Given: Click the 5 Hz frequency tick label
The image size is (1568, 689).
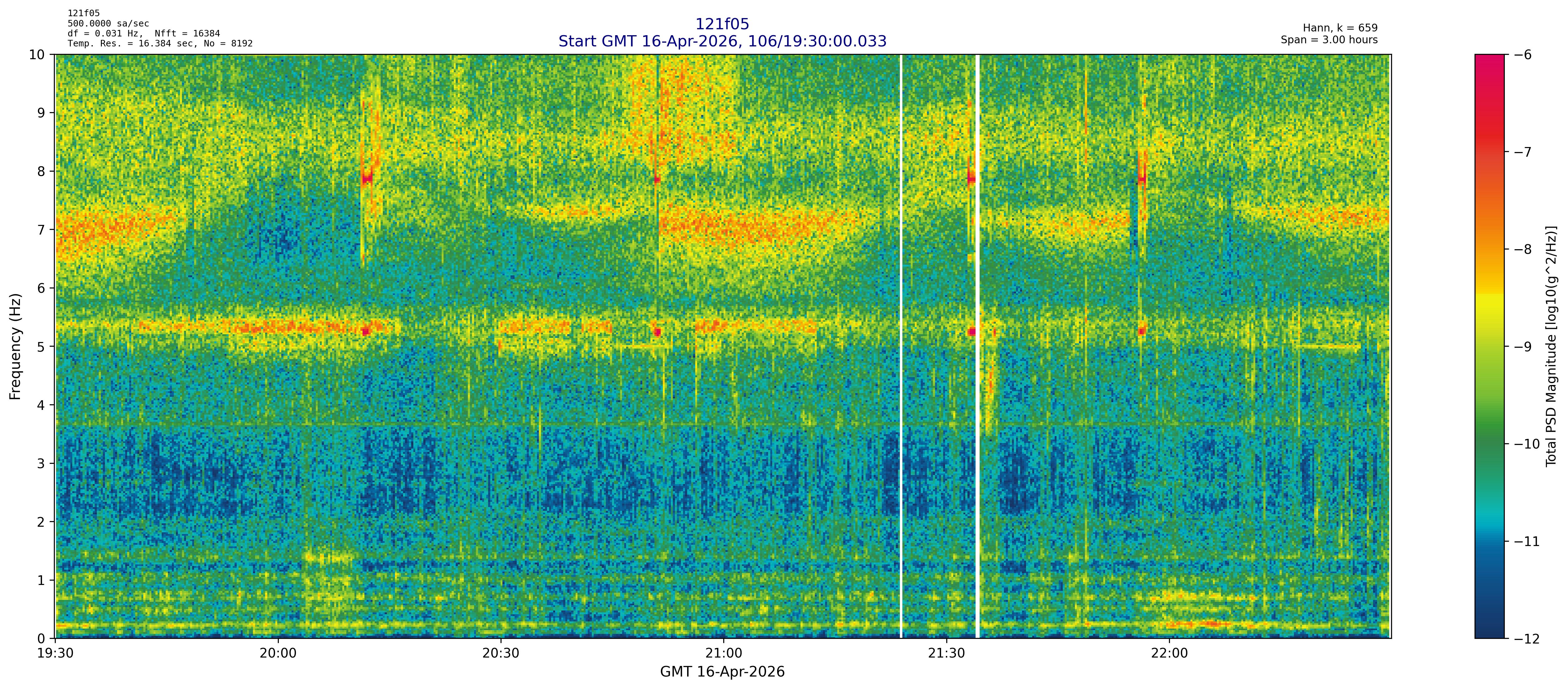Looking at the screenshot, I should (x=41, y=346).
